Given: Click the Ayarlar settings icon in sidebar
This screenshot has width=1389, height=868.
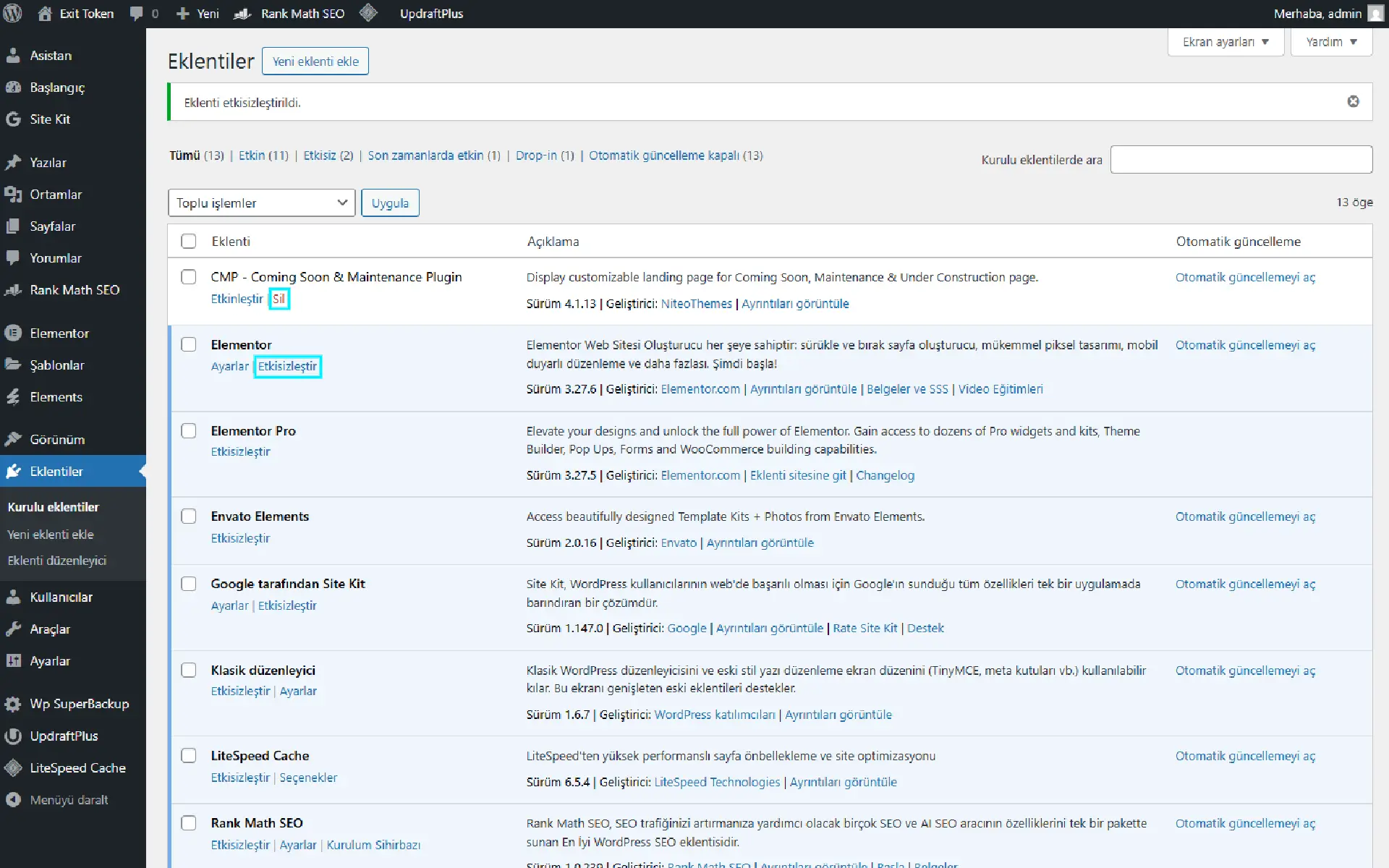Looking at the screenshot, I should (x=13, y=661).
